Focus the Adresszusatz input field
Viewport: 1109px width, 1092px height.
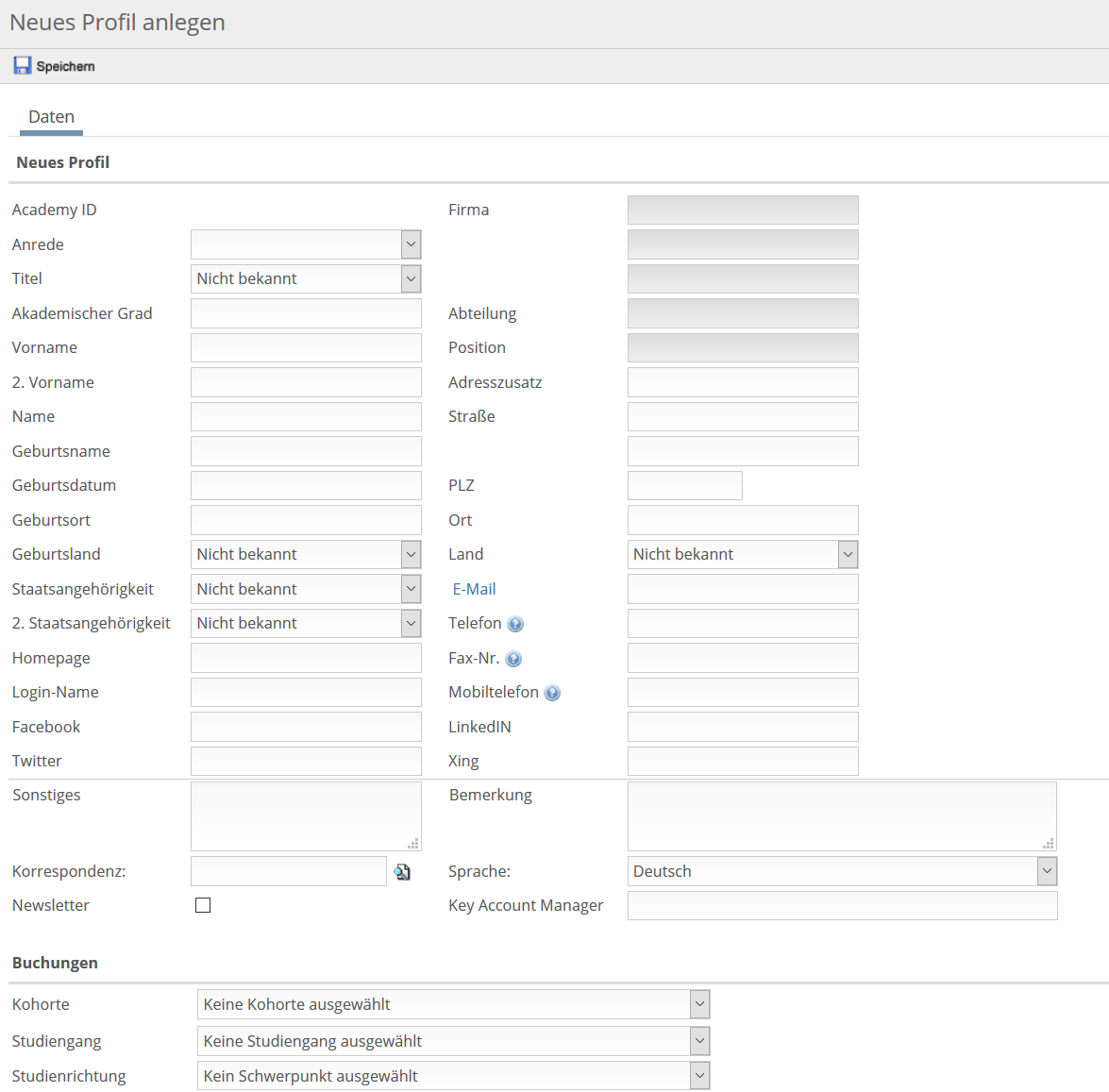click(x=743, y=382)
